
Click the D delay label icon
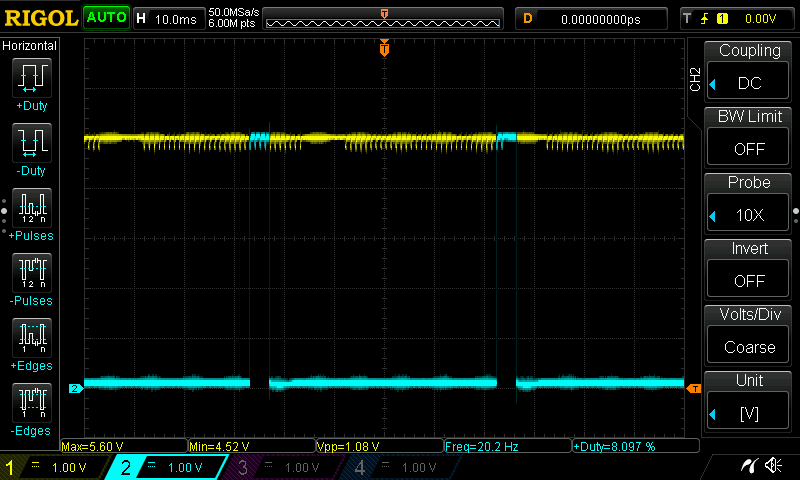528,19
